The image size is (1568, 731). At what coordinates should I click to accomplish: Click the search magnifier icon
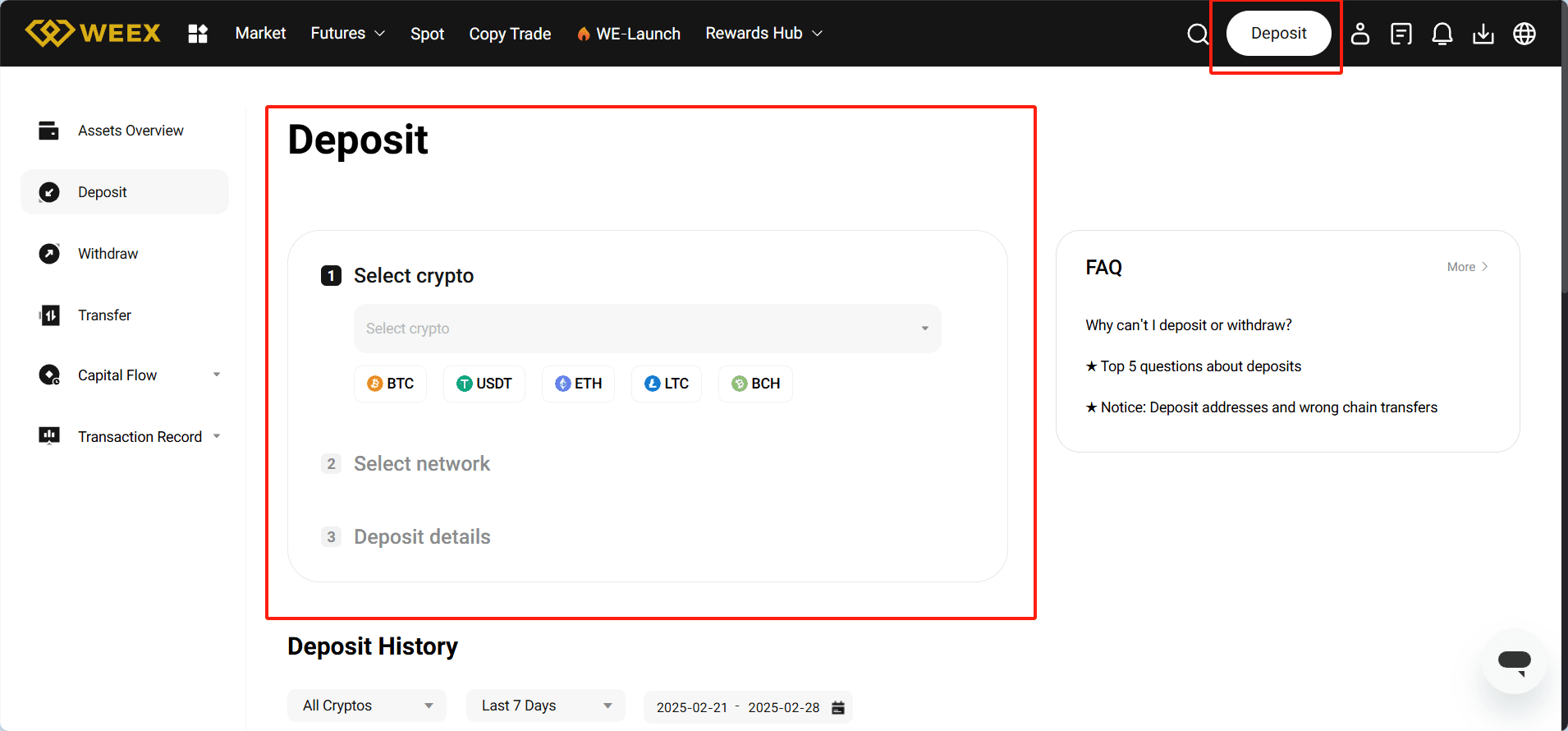tap(1198, 34)
